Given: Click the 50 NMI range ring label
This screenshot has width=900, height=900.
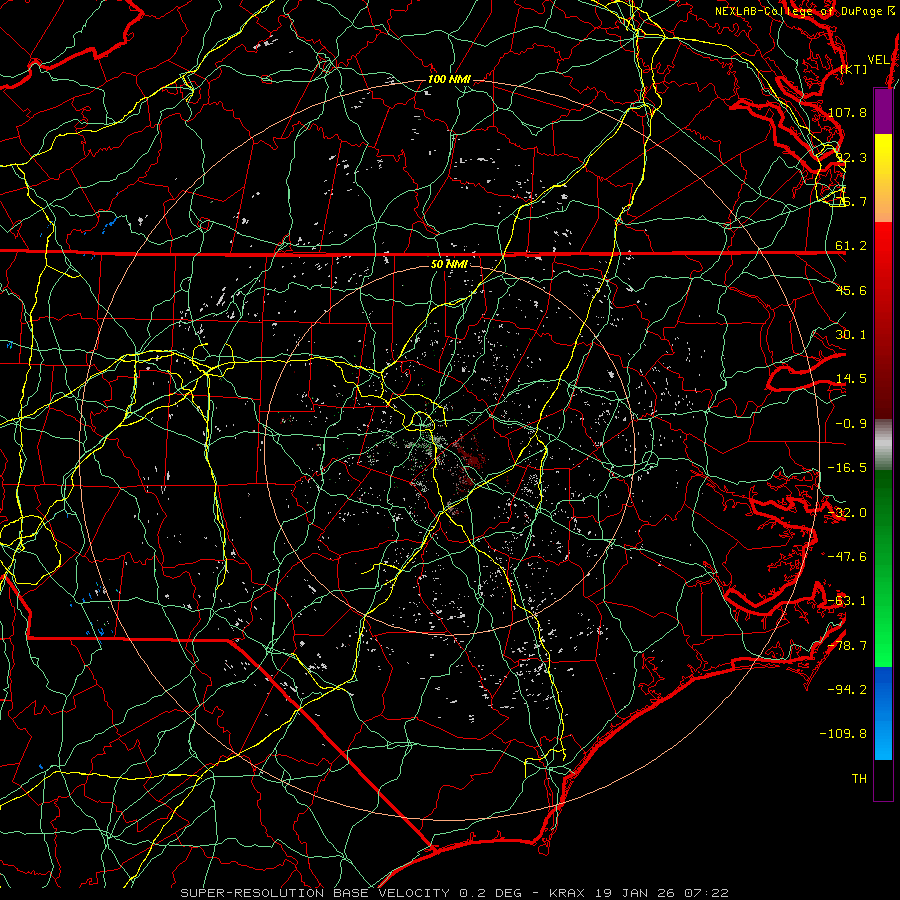Looking at the screenshot, I should [449, 264].
